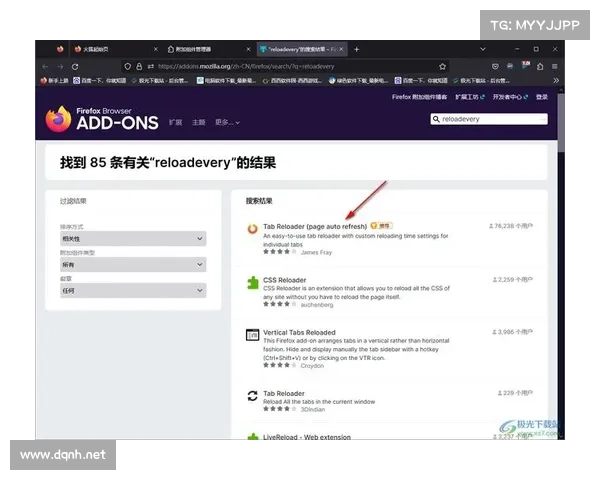
Task: Open the CSS Reloader result title
Action: [285, 280]
